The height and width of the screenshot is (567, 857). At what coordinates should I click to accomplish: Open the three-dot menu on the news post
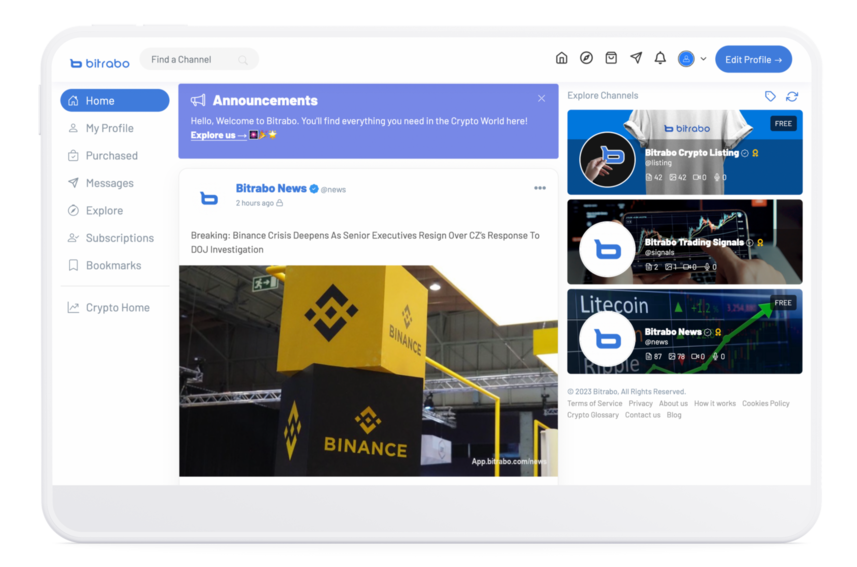click(540, 188)
